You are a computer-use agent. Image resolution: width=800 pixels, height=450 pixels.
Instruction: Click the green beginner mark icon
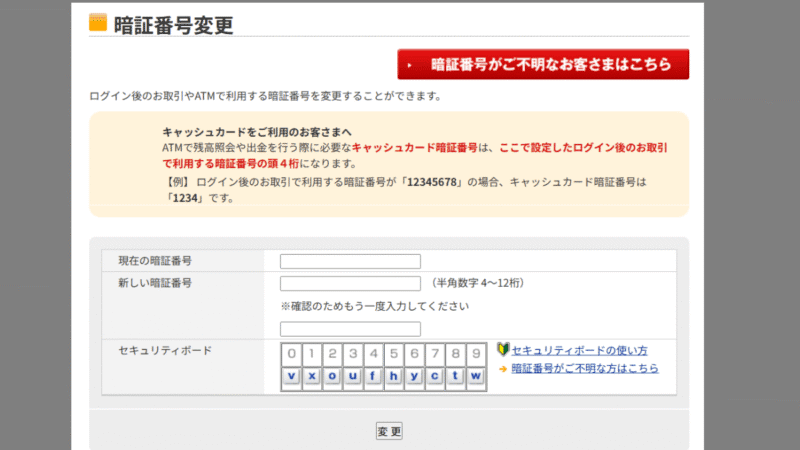tap(503, 351)
